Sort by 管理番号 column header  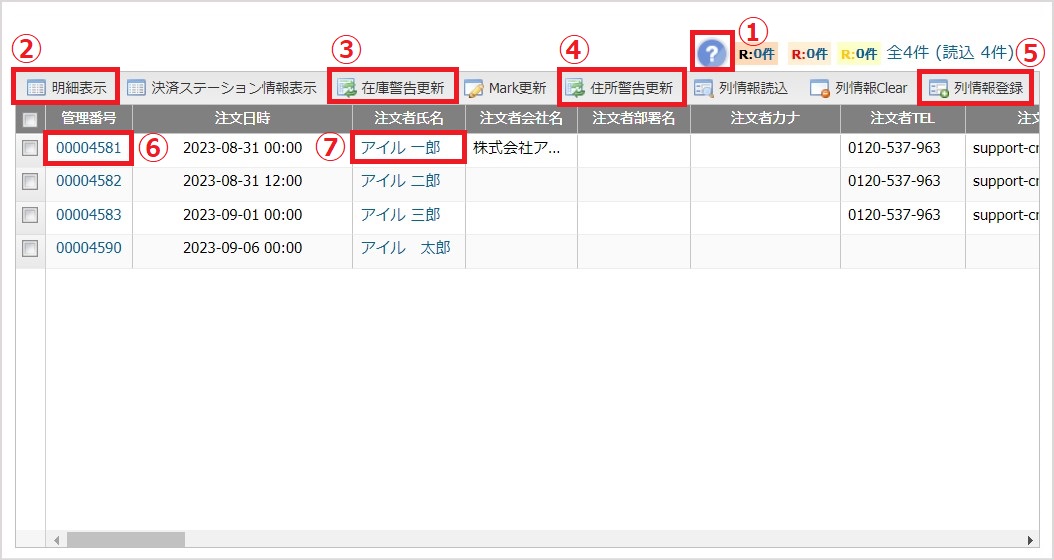(x=89, y=119)
